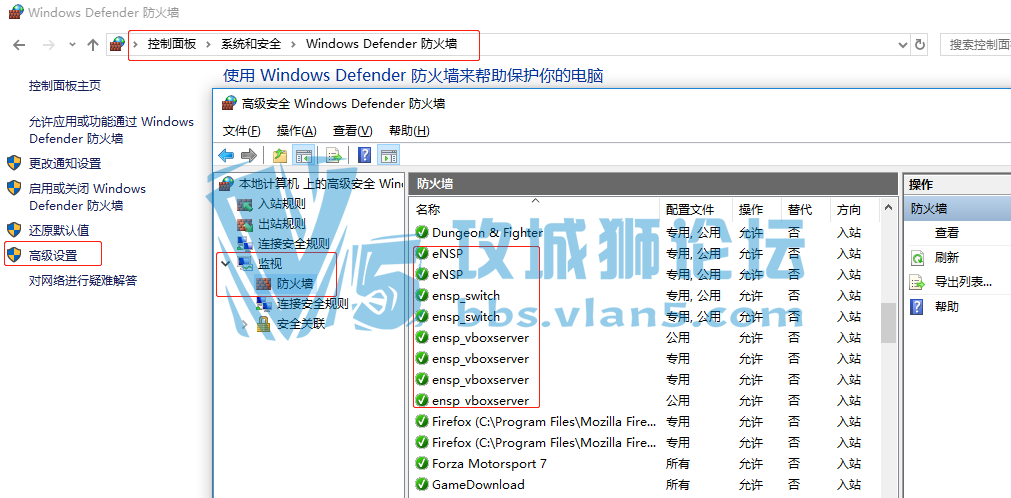Click the padlock icon for 安全关联
1011x498 pixels.
[x=264, y=324]
